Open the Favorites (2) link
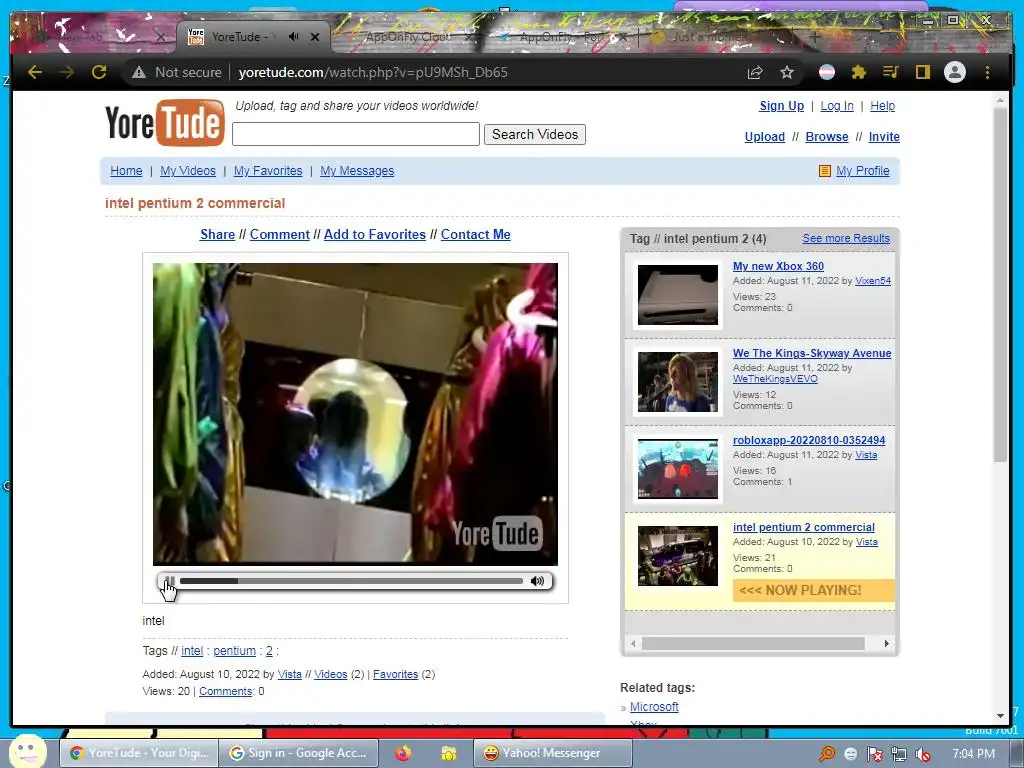1024x768 pixels. coord(395,674)
